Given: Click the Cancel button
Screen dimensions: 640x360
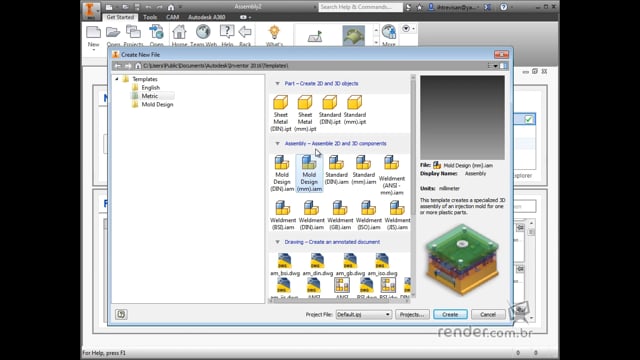Looking at the screenshot, I should (488, 314).
